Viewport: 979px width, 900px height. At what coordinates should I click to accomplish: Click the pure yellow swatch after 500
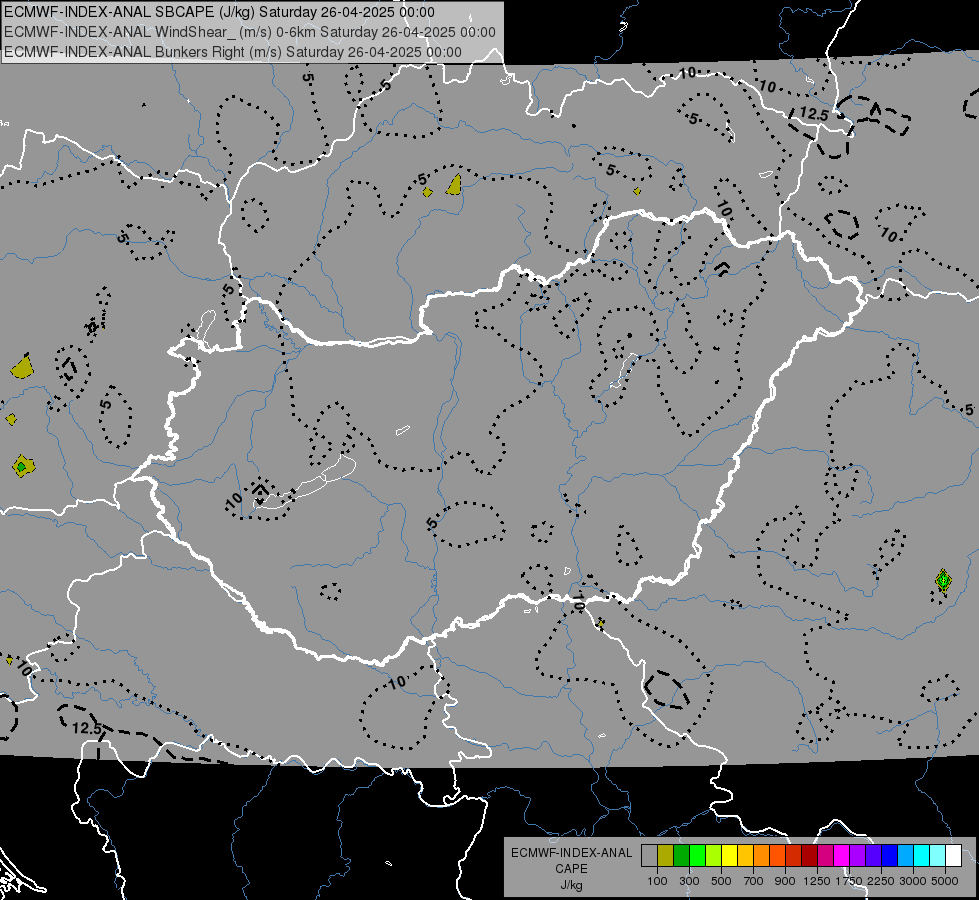click(x=729, y=856)
